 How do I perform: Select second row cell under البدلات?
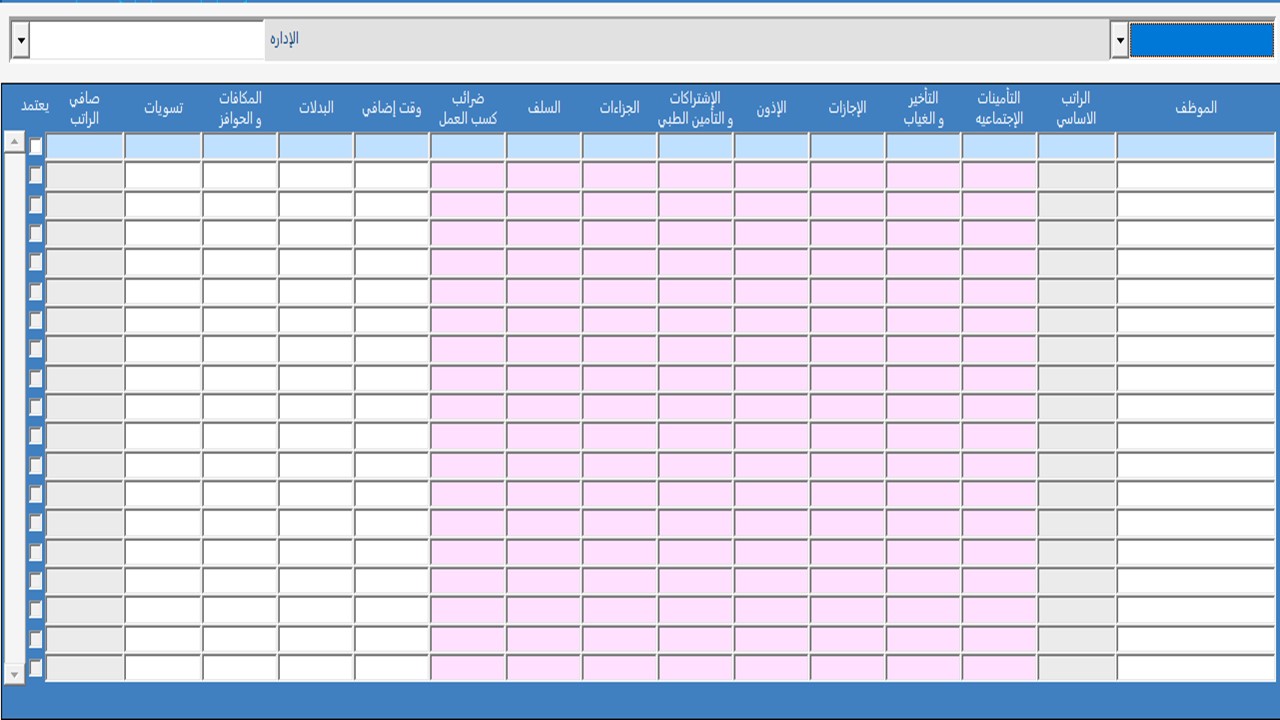pos(316,175)
